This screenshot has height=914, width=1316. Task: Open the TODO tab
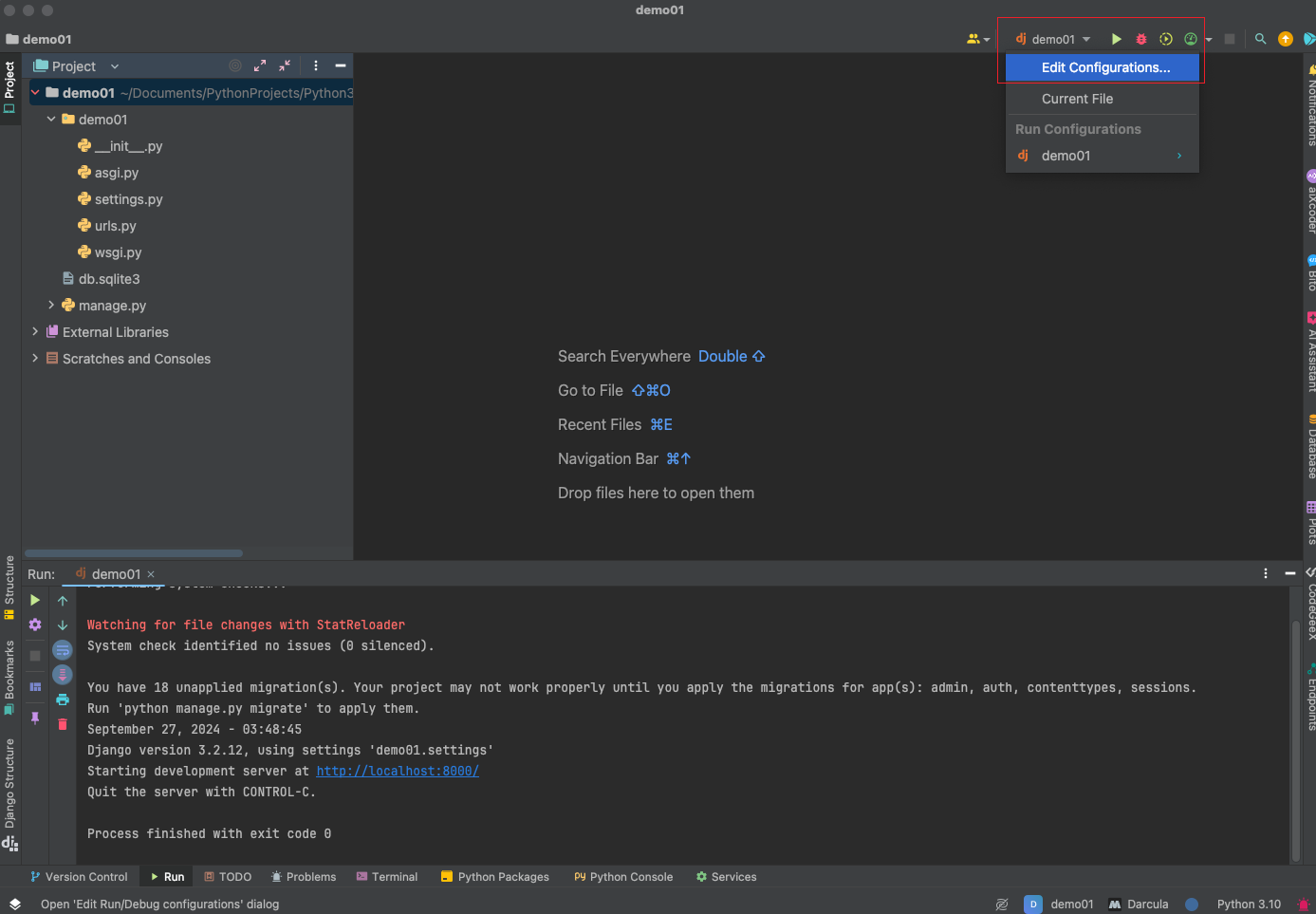click(228, 877)
